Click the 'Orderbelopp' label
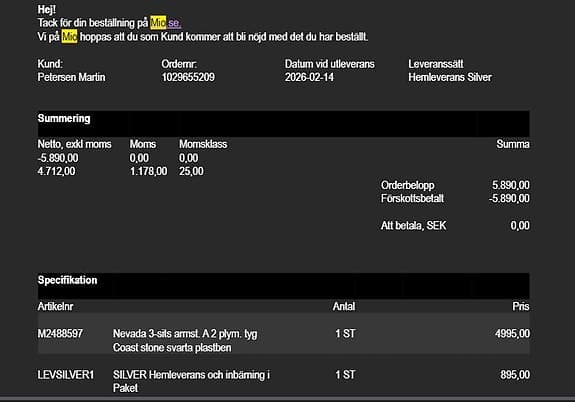Viewport: 575px width, 402px height. (x=407, y=185)
